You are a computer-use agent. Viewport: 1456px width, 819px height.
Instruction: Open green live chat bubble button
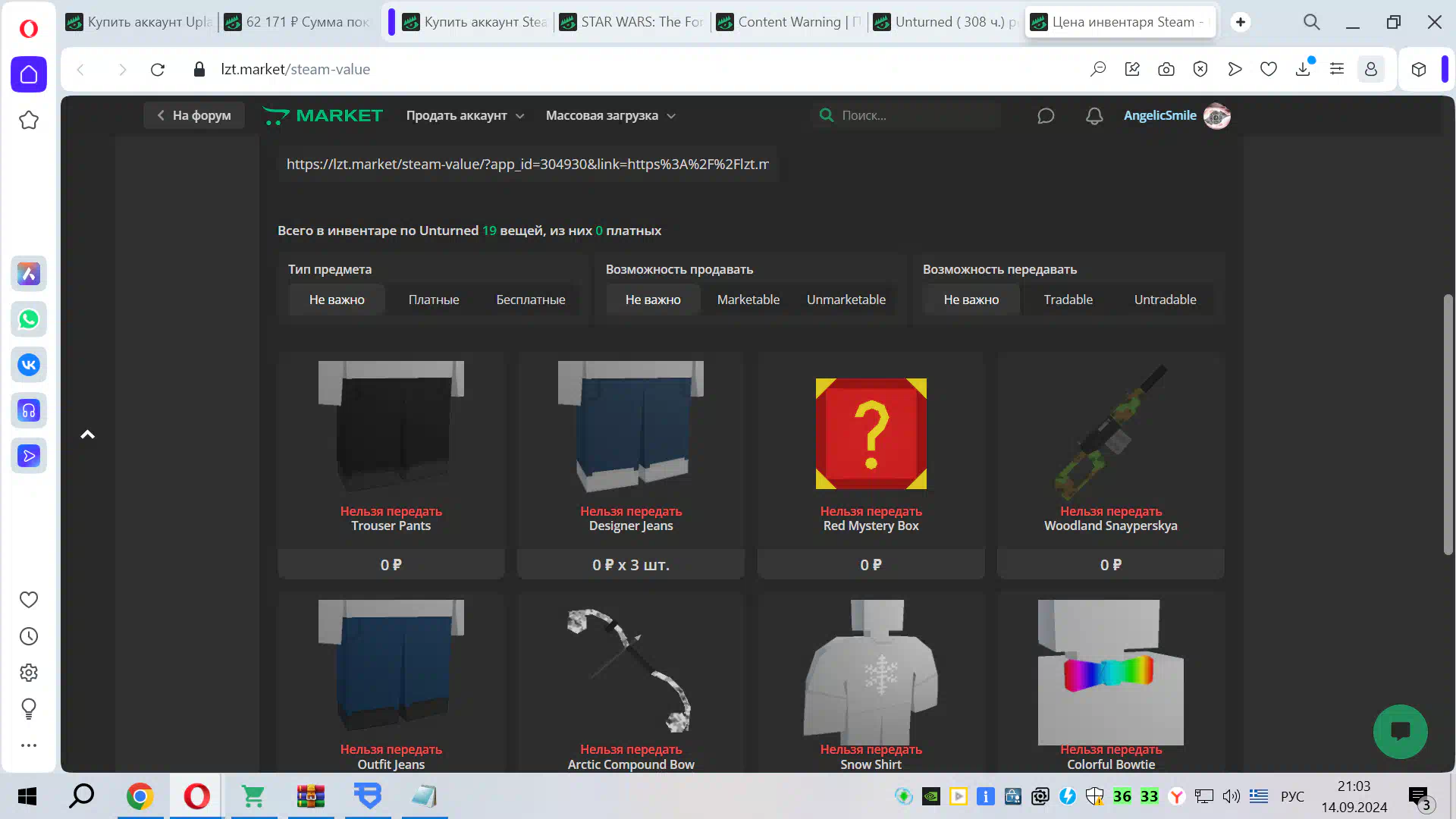point(1400,732)
